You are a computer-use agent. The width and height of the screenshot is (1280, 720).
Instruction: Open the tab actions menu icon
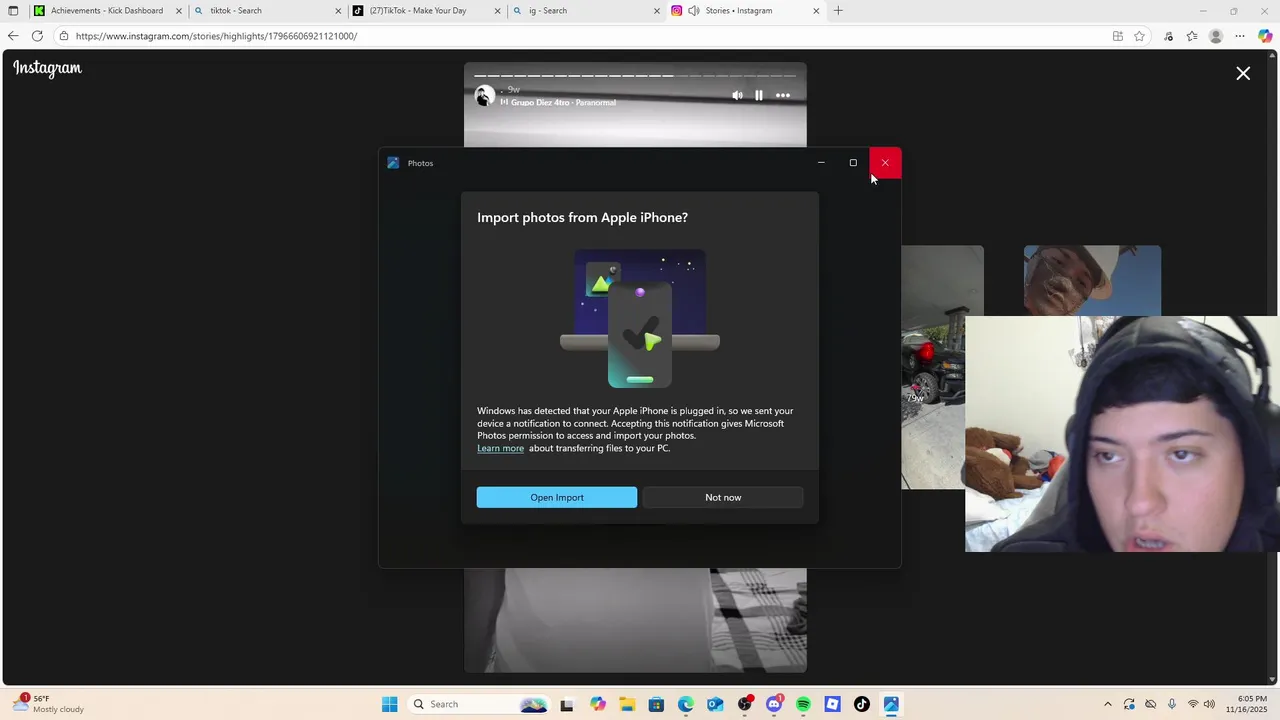(13, 11)
